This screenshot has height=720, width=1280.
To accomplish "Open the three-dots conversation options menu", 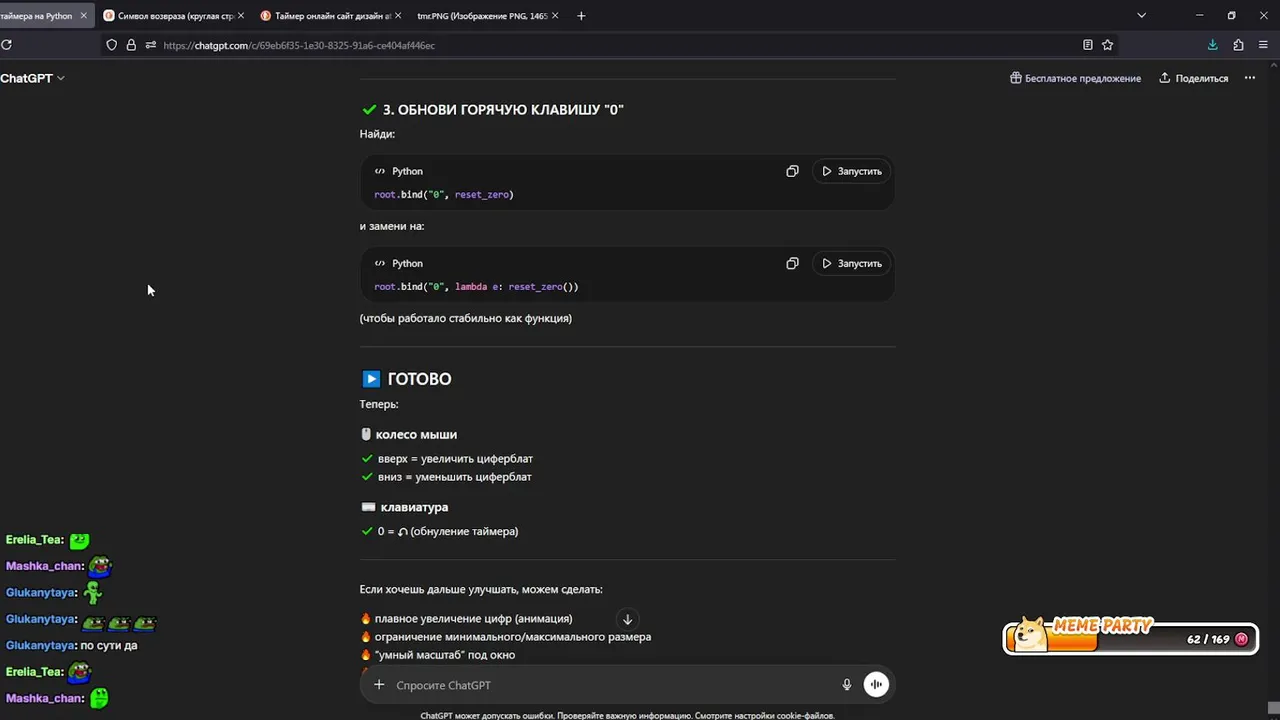I will coord(1249,78).
